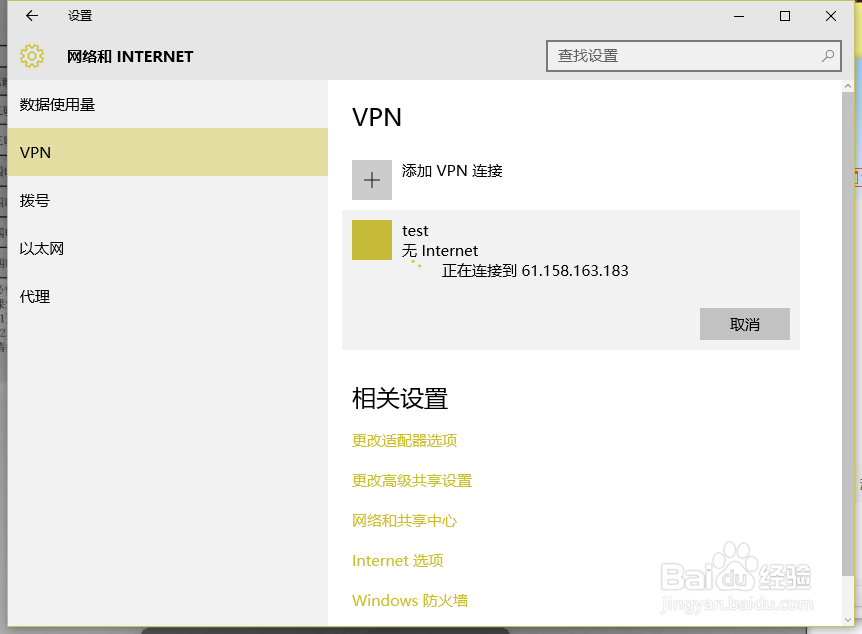
Task: Maximize the Settings window
Action: [x=785, y=16]
